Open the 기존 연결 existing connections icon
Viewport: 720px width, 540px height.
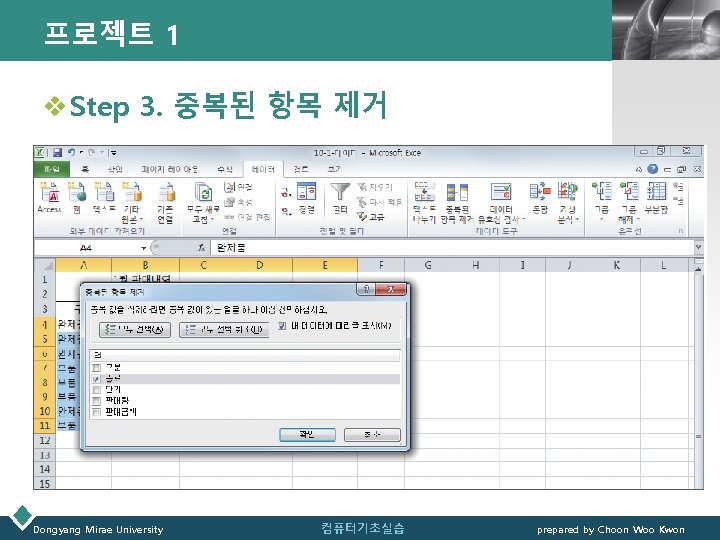(x=165, y=192)
